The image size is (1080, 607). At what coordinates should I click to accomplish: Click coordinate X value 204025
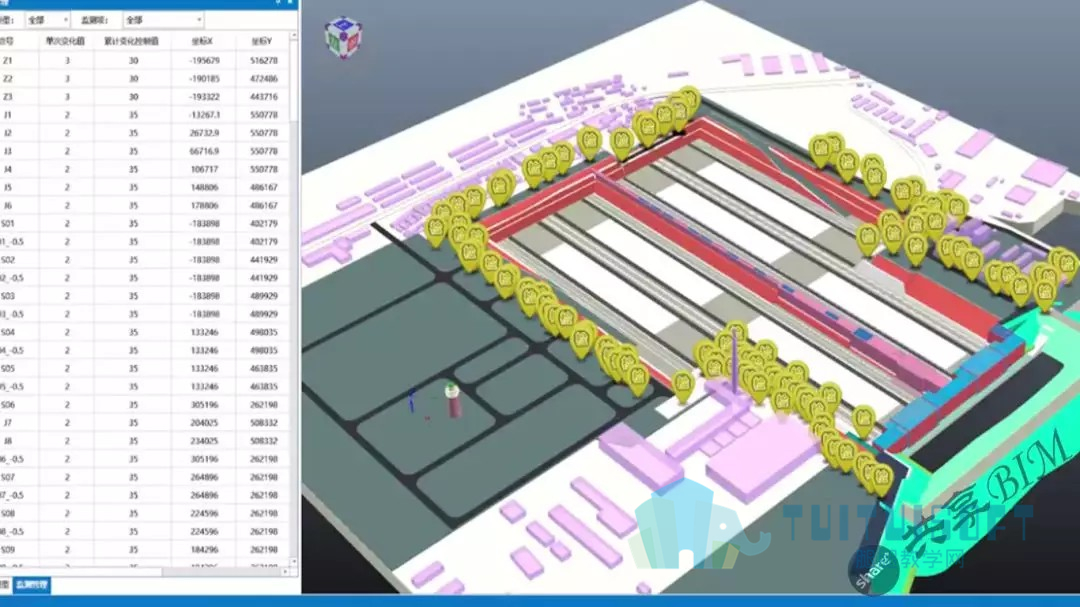click(x=204, y=423)
